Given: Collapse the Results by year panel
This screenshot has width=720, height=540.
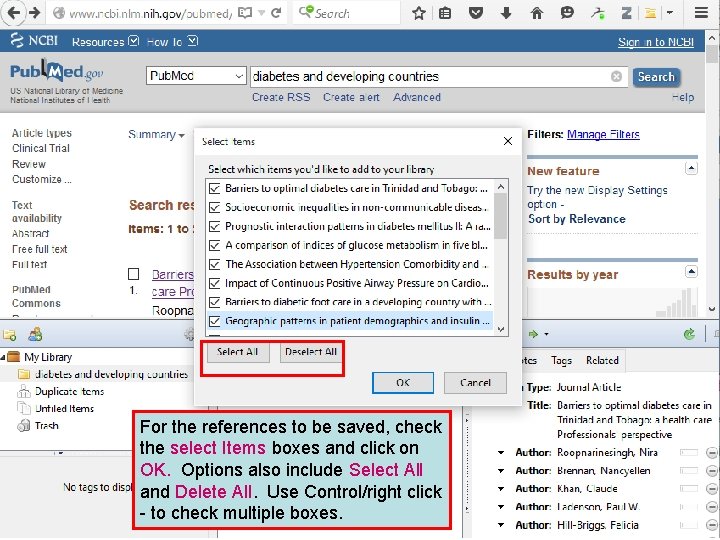Looking at the screenshot, I should pos(691,272).
